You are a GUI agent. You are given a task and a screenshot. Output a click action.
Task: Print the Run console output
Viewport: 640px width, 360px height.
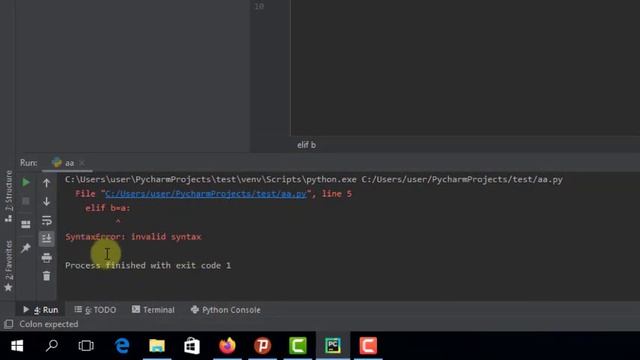[x=47, y=257]
